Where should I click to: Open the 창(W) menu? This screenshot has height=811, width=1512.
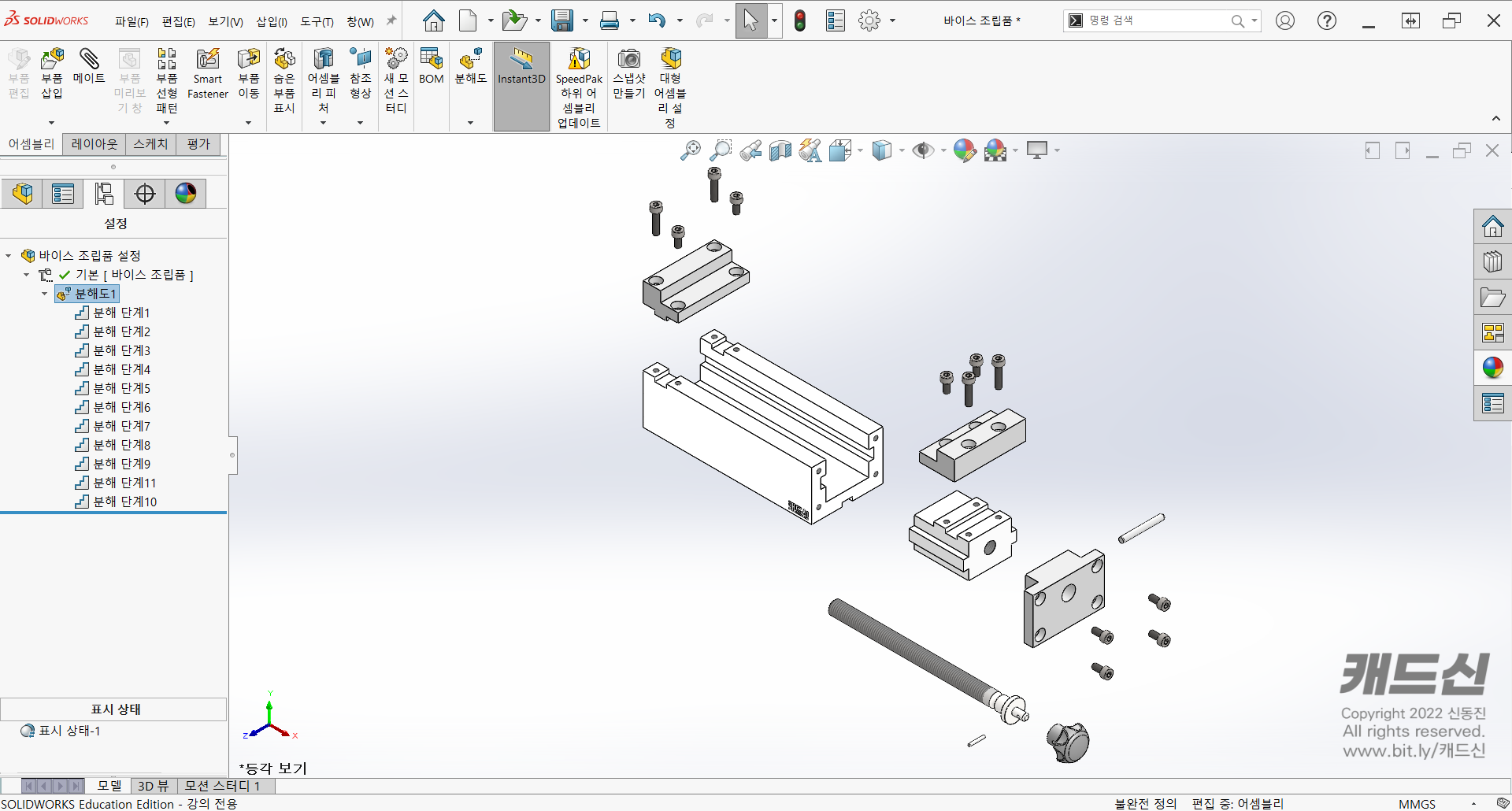pyautogui.click(x=360, y=22)
